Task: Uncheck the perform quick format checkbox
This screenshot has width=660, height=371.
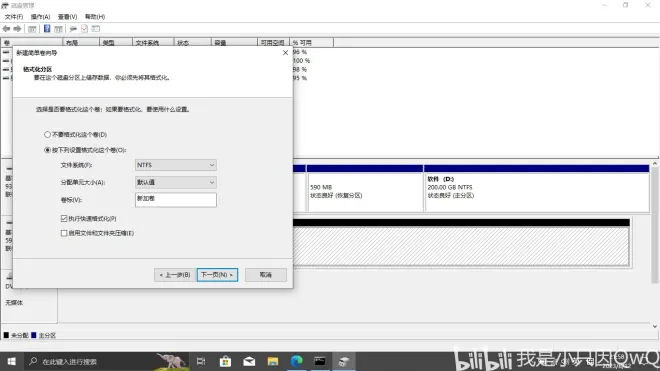Action: click(x=64, y=218)
